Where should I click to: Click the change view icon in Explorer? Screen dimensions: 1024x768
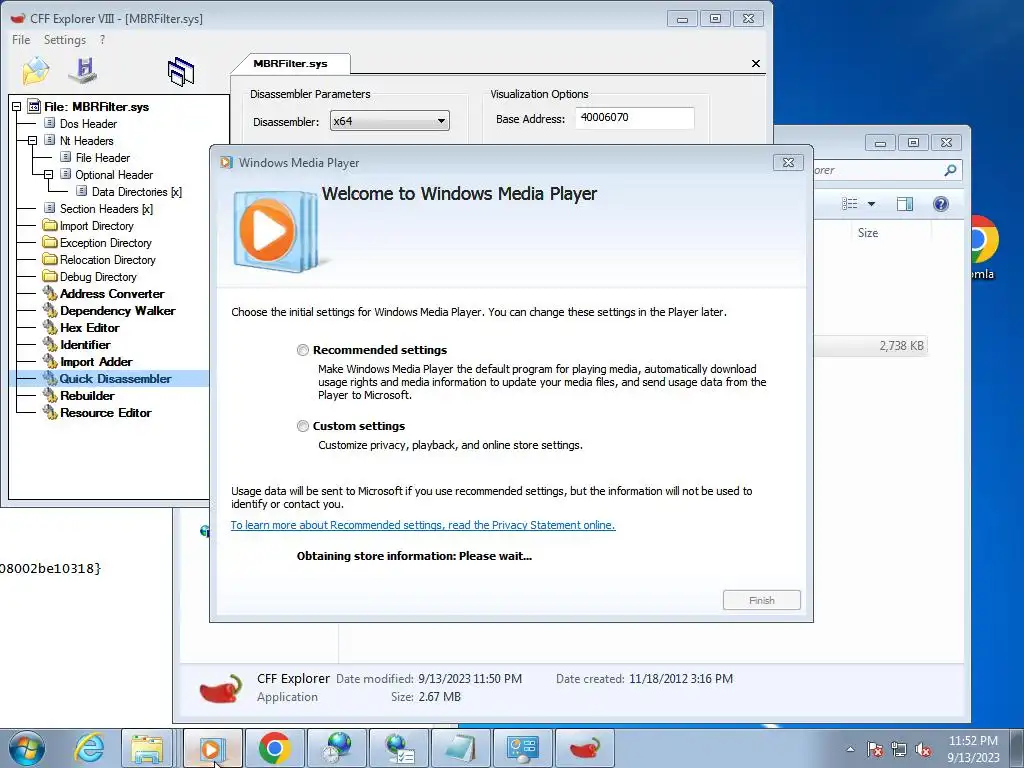(x=850, y=204)
